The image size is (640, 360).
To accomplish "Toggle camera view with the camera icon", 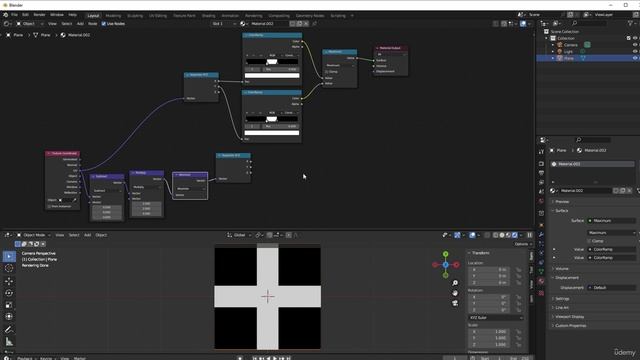I will (455, 303).
